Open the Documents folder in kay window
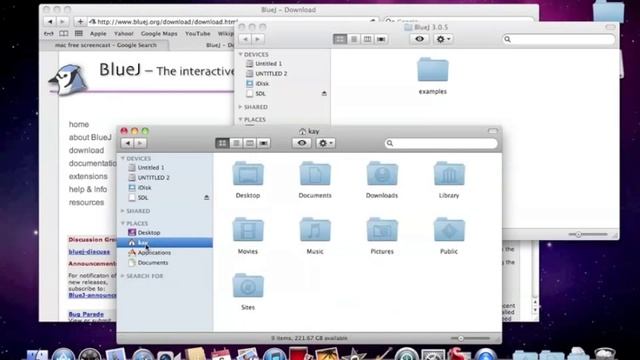Screen dimensions: 640x360 point(315,174)
